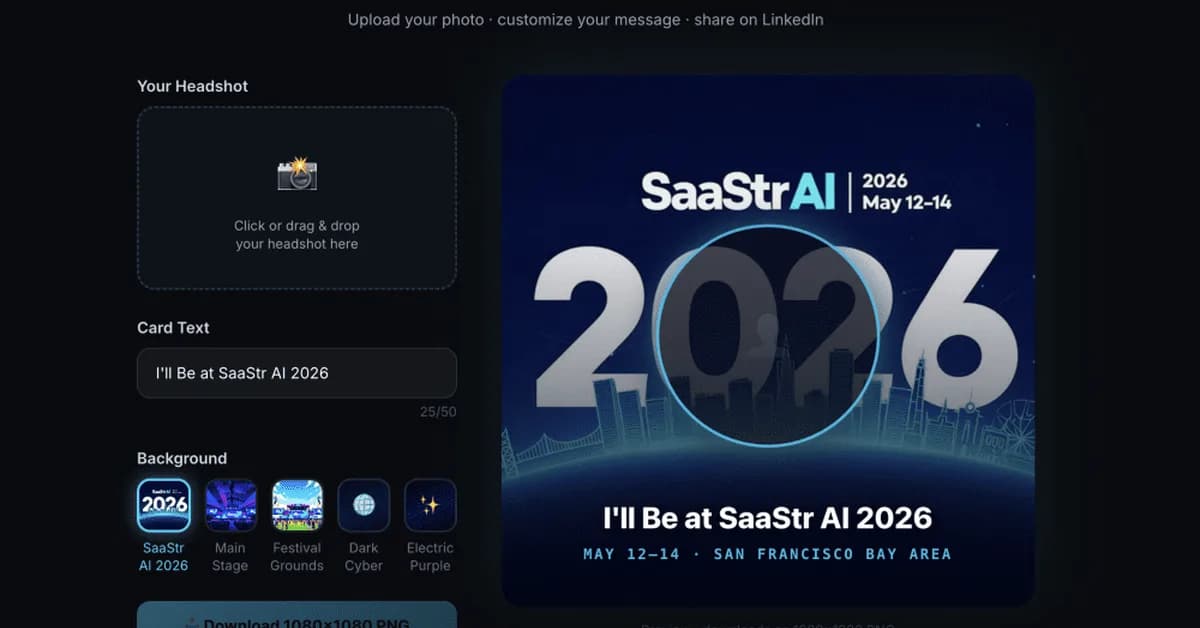The image size is (1200, 628).
Task: Click the SaaStr AI logo on the card
Action: pos(738,190)
